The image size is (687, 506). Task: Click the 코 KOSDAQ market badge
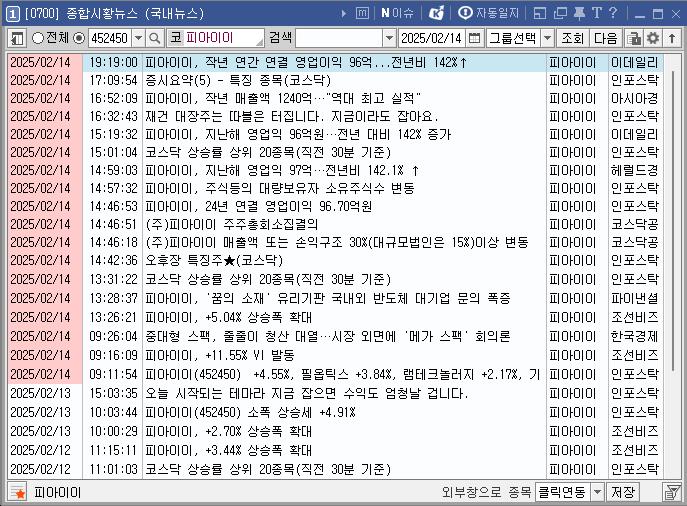(176, 38)
